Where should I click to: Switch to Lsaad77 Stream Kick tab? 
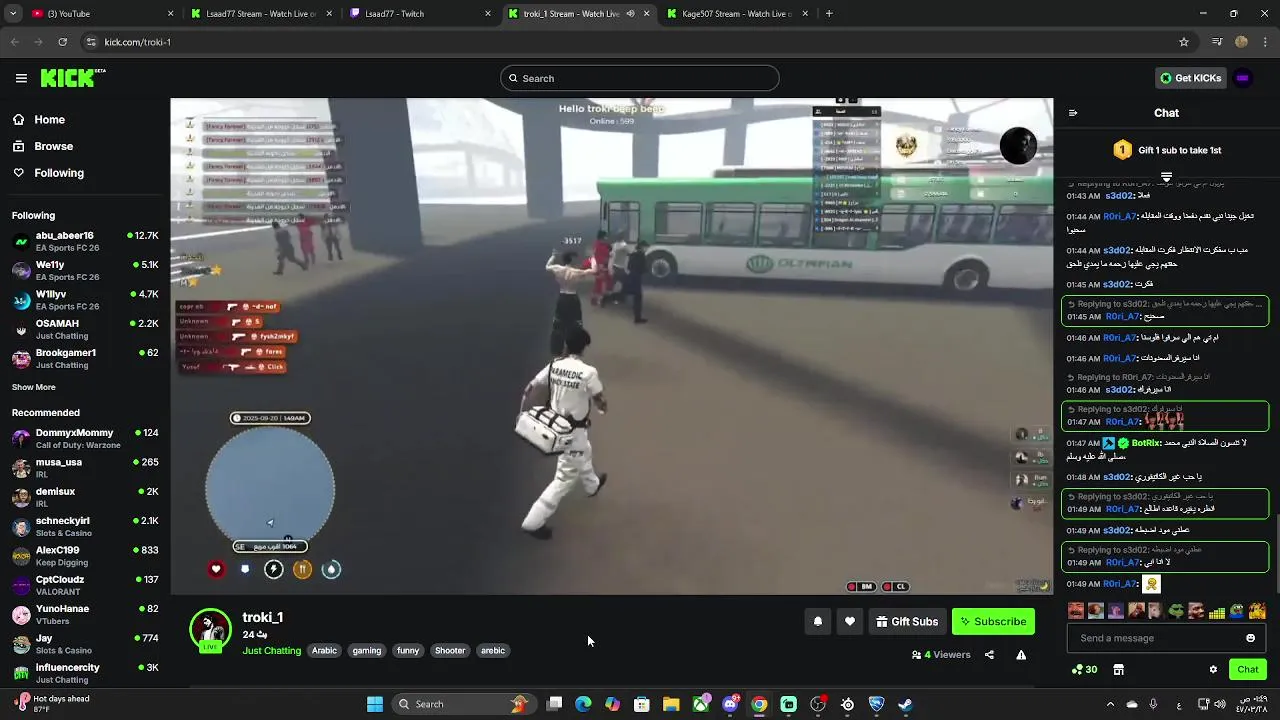pos(260,14)
